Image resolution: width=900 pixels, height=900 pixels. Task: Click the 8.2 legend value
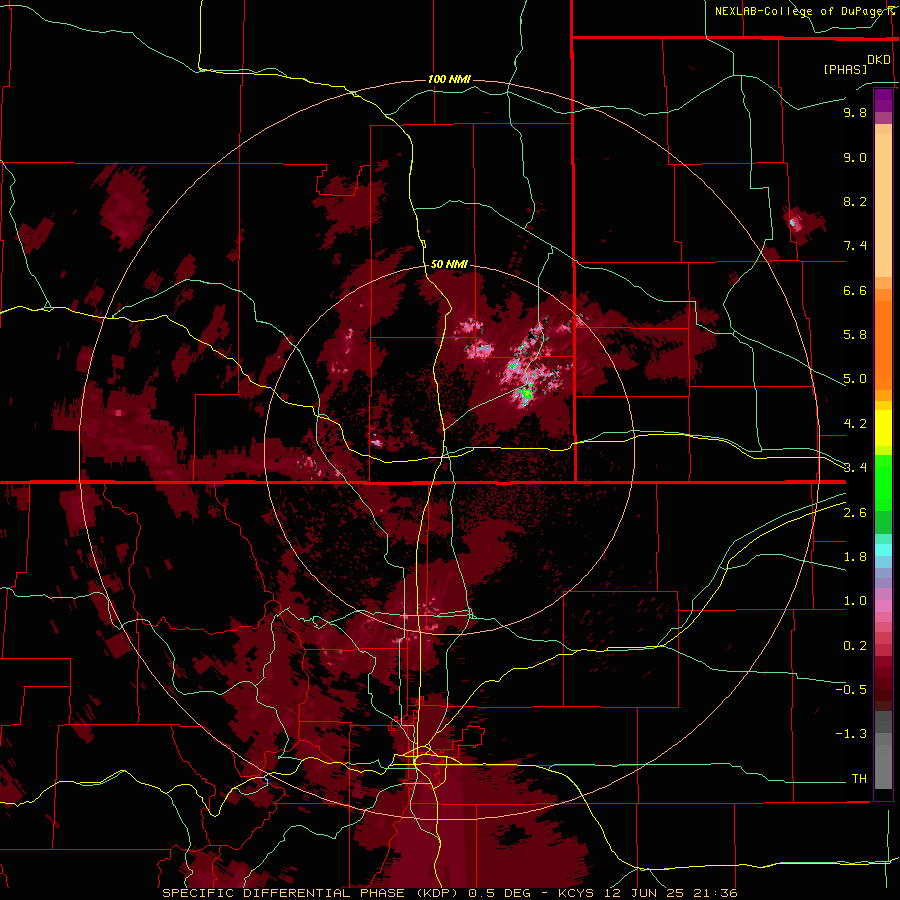[855, 201]
